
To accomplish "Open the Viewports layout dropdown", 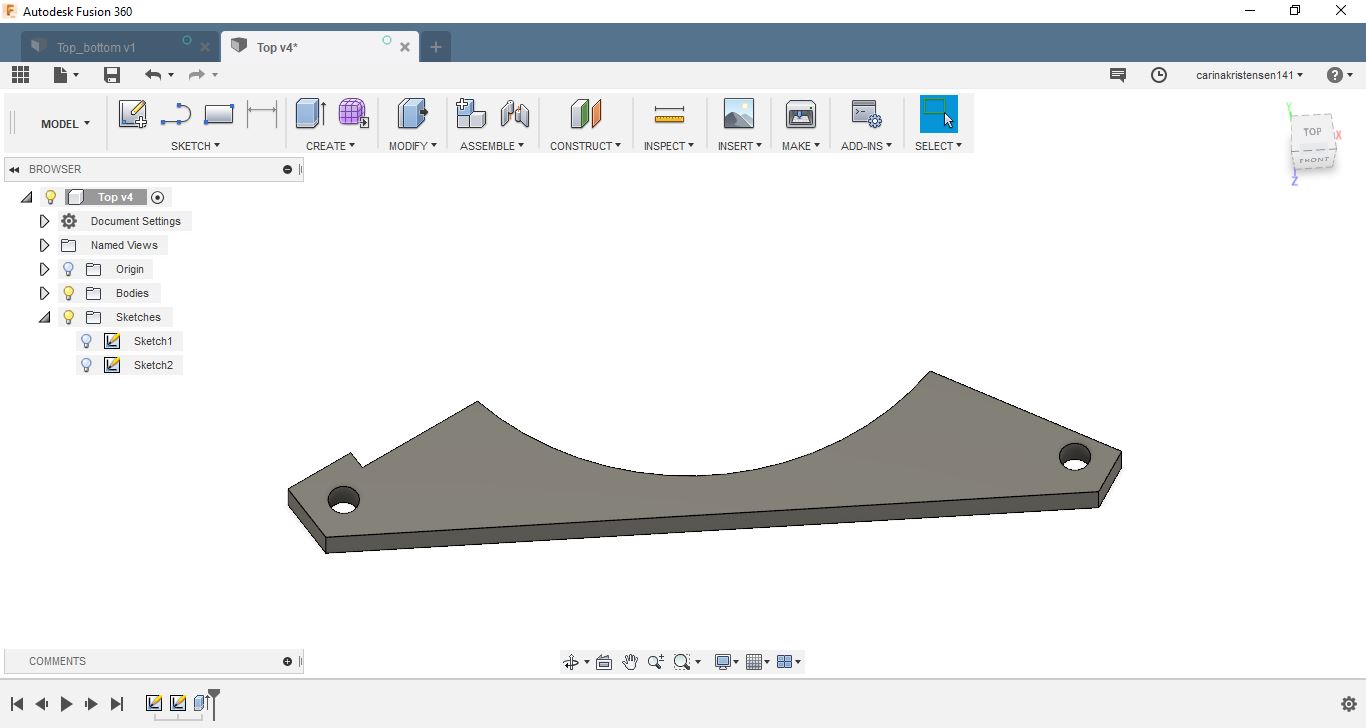I will [789, 662].
